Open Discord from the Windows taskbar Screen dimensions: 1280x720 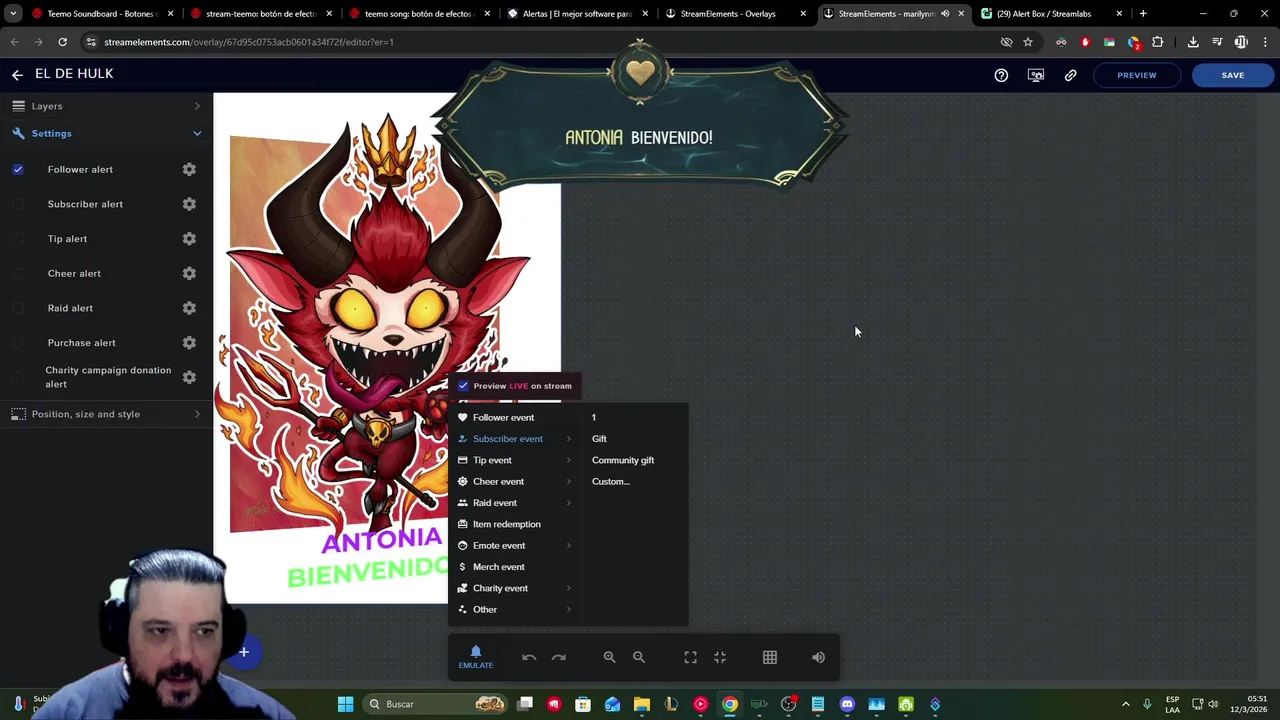point(847,704)
